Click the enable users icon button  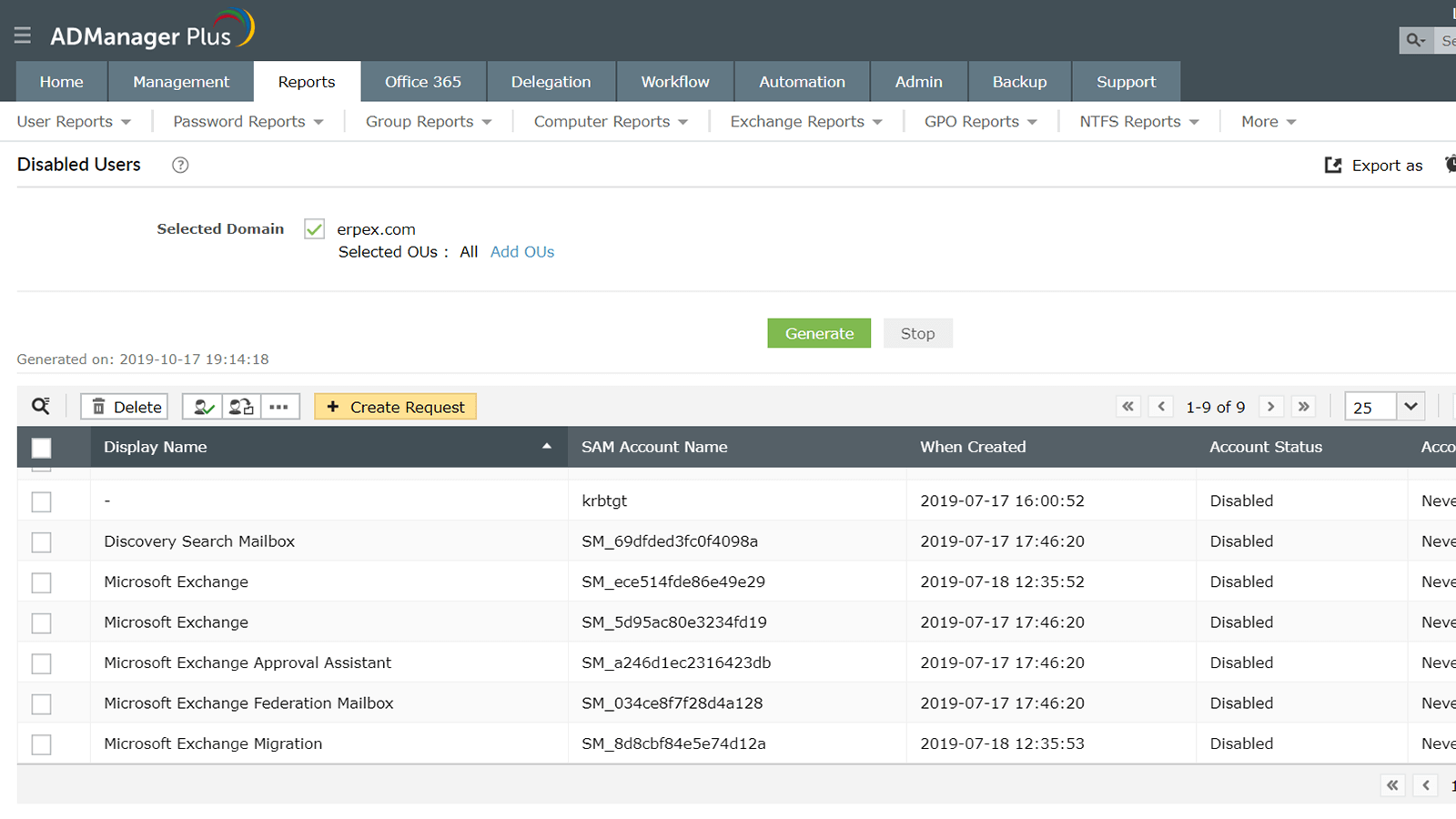[203, 407]
